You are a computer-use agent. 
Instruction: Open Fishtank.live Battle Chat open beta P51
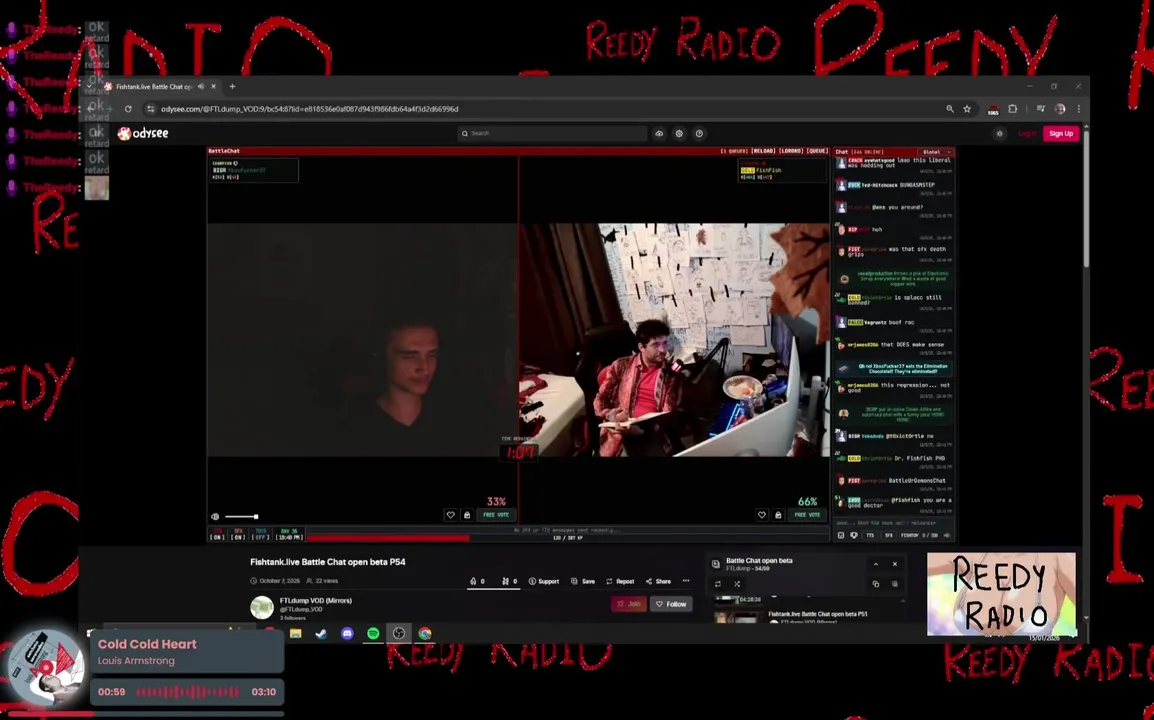(818, 614)
